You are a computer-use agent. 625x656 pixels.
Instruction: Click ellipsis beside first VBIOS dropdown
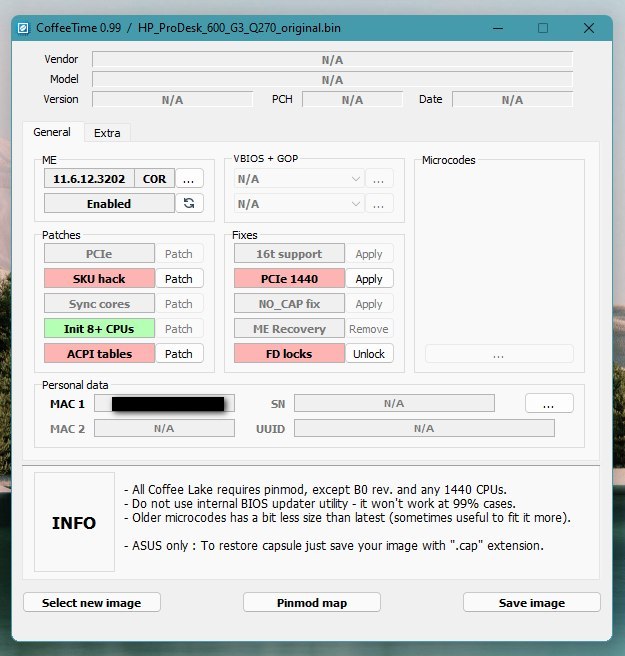[379, 179]
